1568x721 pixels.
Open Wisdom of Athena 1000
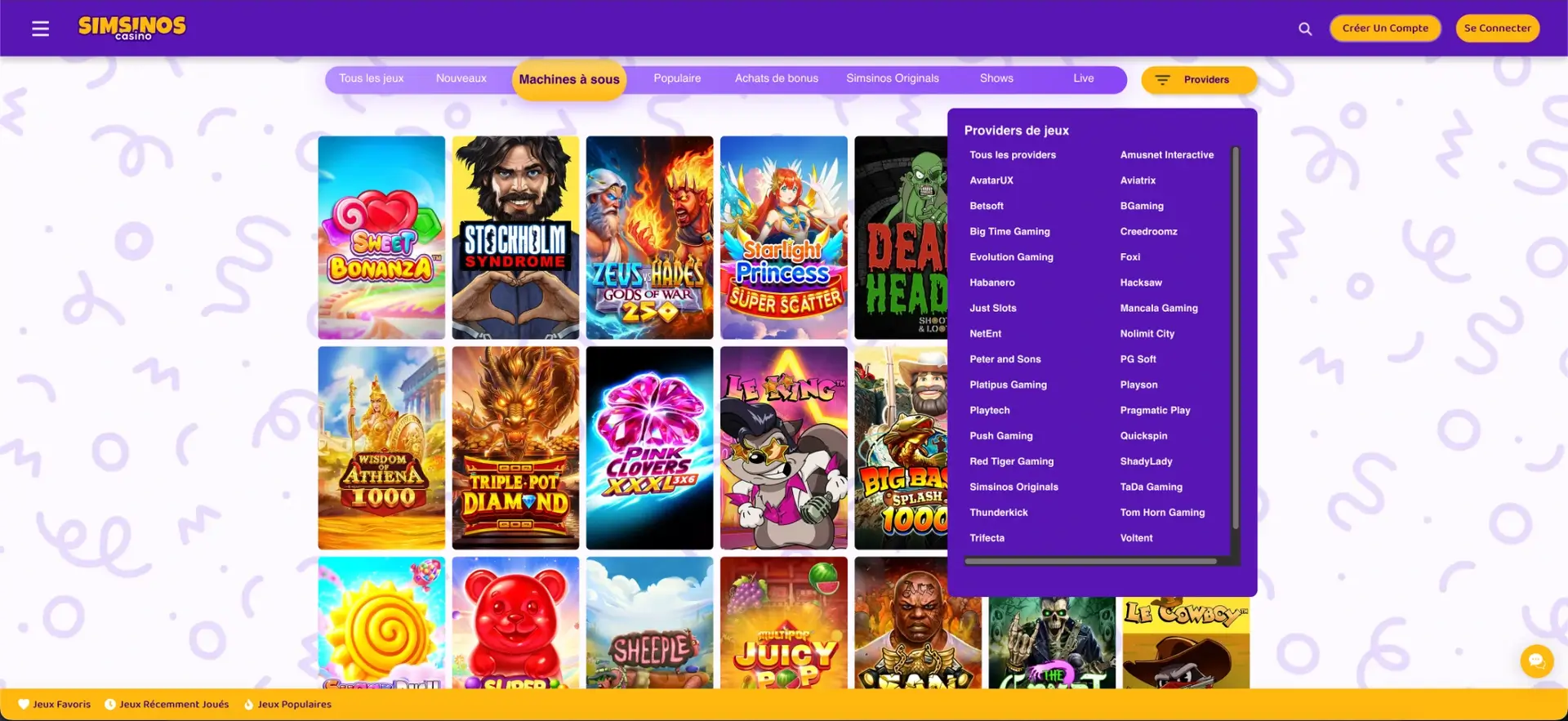(x=381, y=448)
